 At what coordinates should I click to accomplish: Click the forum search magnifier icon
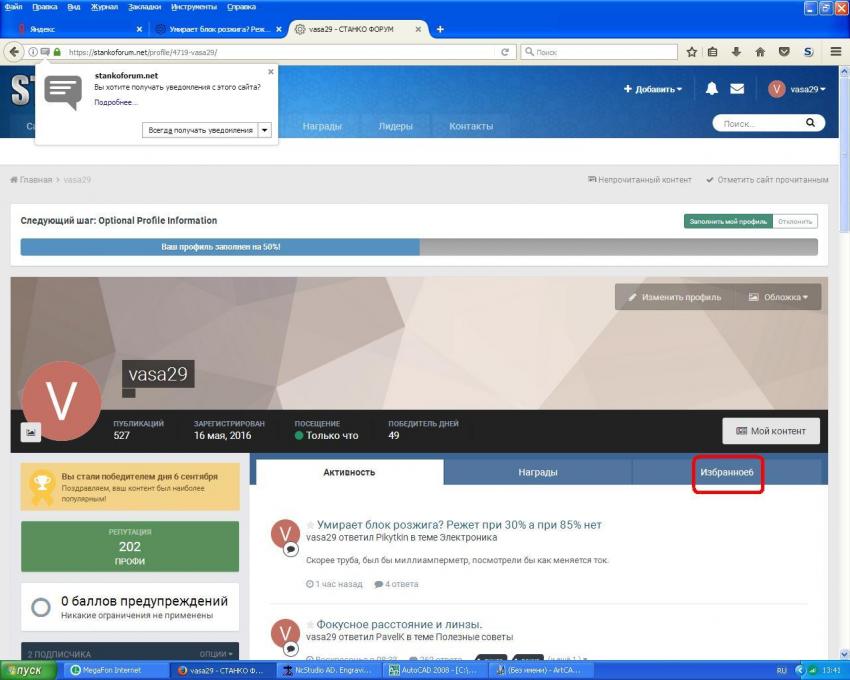(810, 123)
